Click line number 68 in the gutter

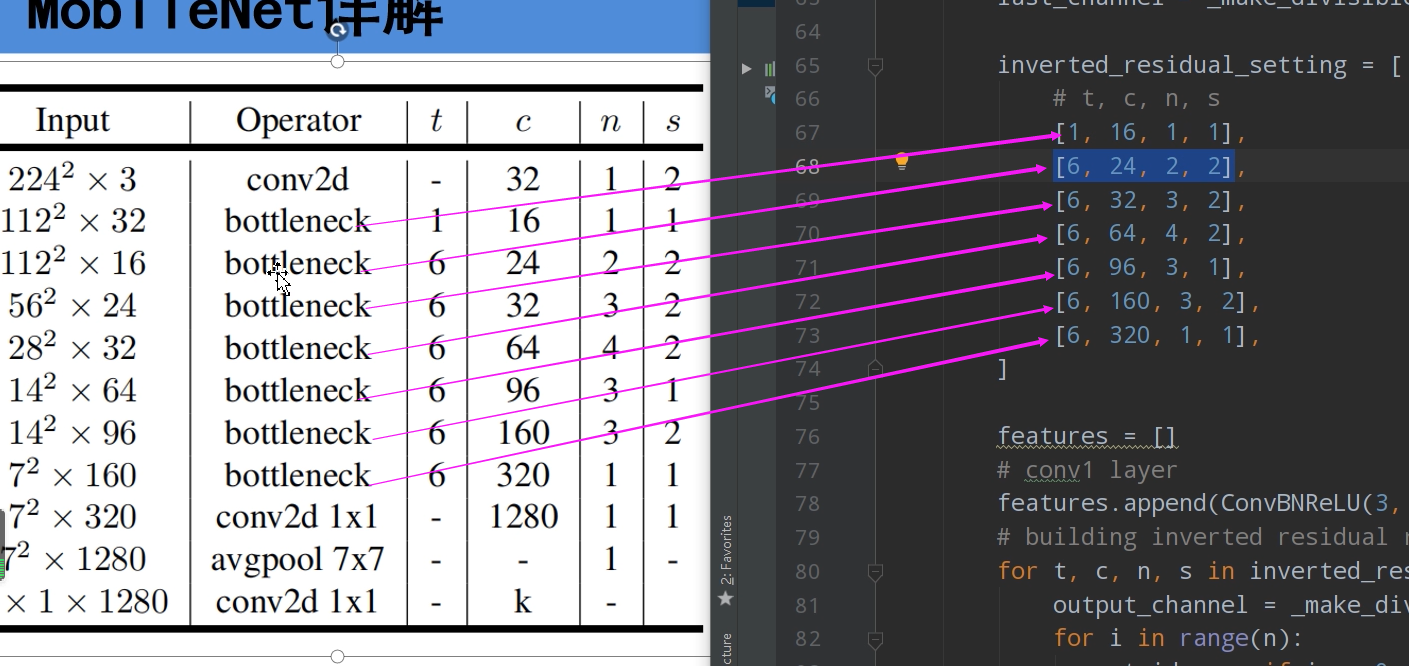point(807,166)
